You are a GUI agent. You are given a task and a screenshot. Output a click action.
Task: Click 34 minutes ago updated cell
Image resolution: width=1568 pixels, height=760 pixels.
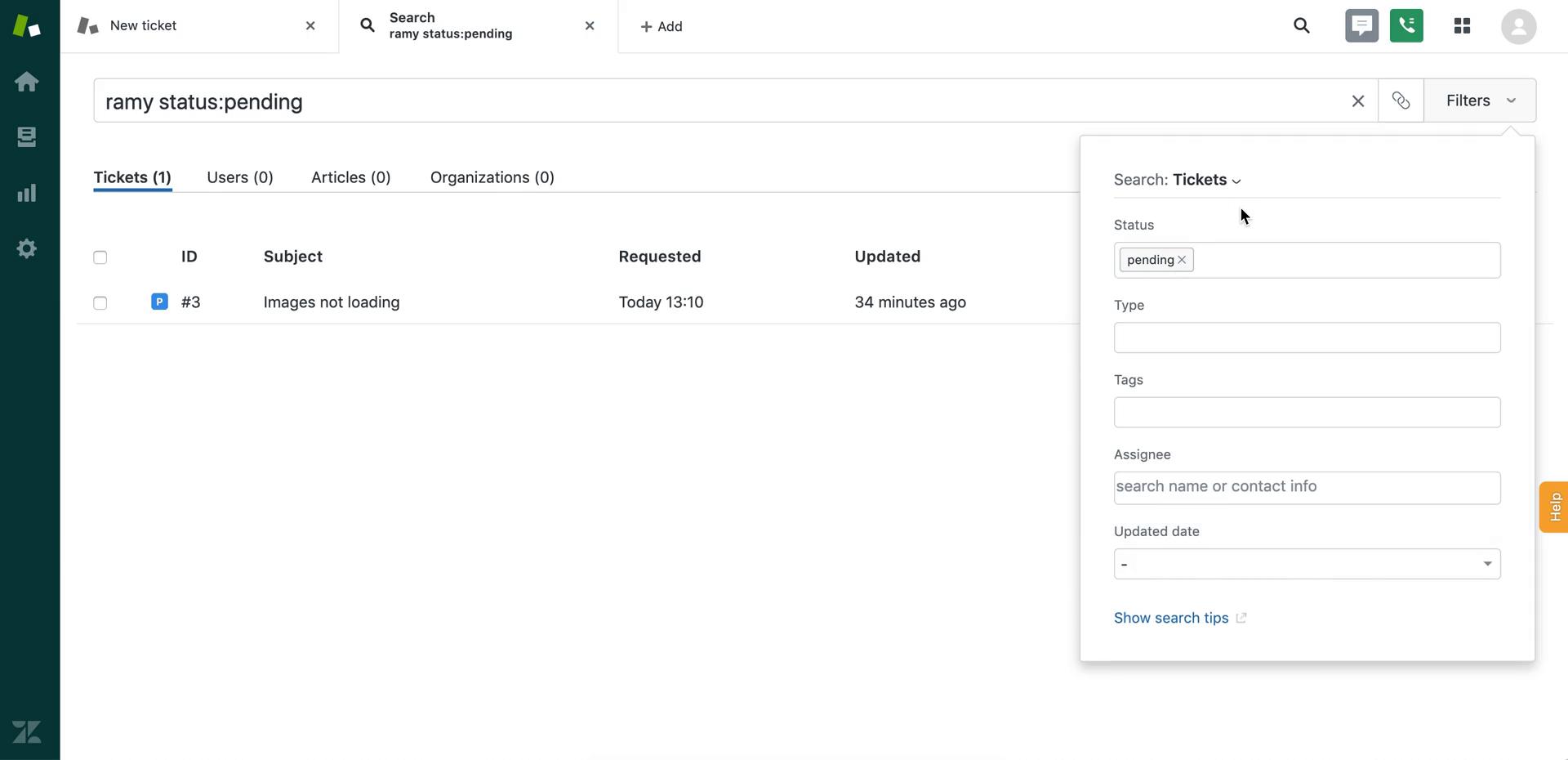[911, 302]
